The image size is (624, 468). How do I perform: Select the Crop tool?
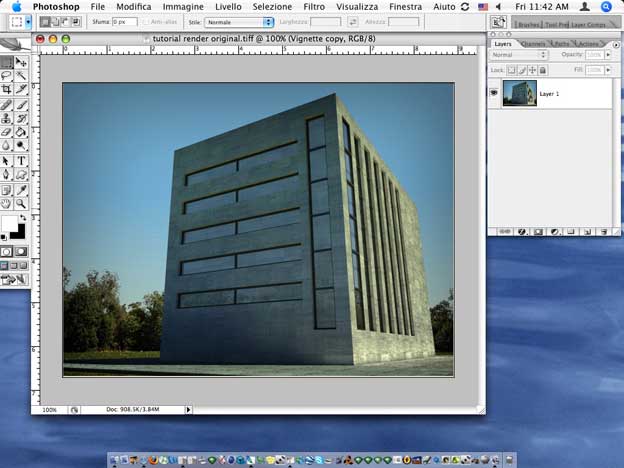click(7, 89)
